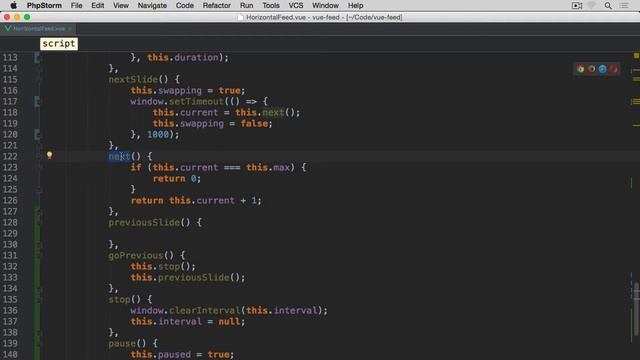Open the Tools menu
This screenshot has width=640, height=360.
(x=271, y=6)
